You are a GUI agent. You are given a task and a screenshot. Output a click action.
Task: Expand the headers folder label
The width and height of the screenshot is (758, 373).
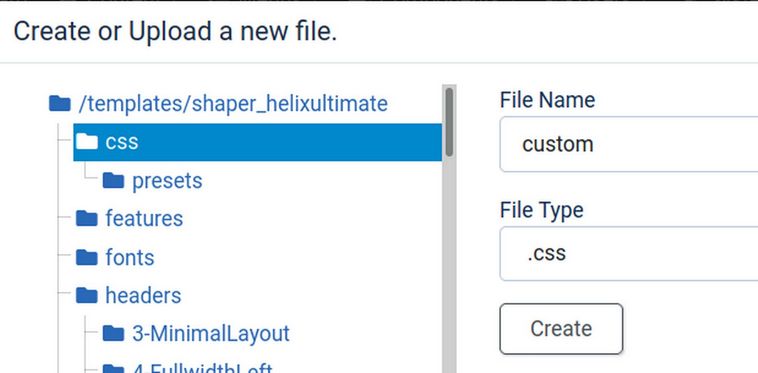click(143, 295)
